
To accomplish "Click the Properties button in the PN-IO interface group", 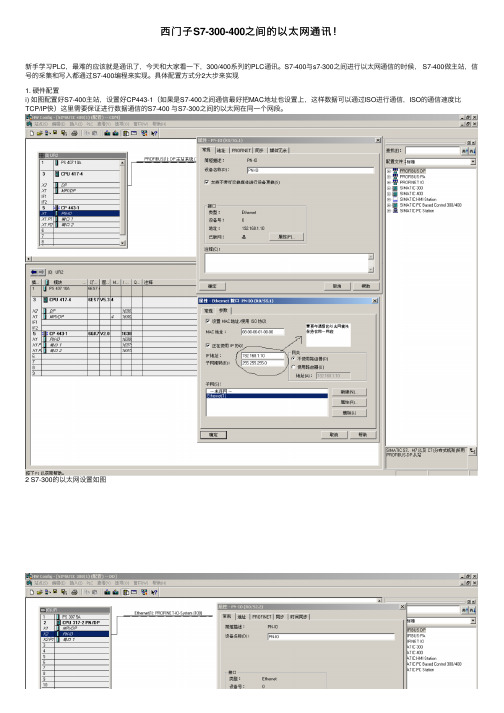I will pyautogui.click(x=286, y=237).
